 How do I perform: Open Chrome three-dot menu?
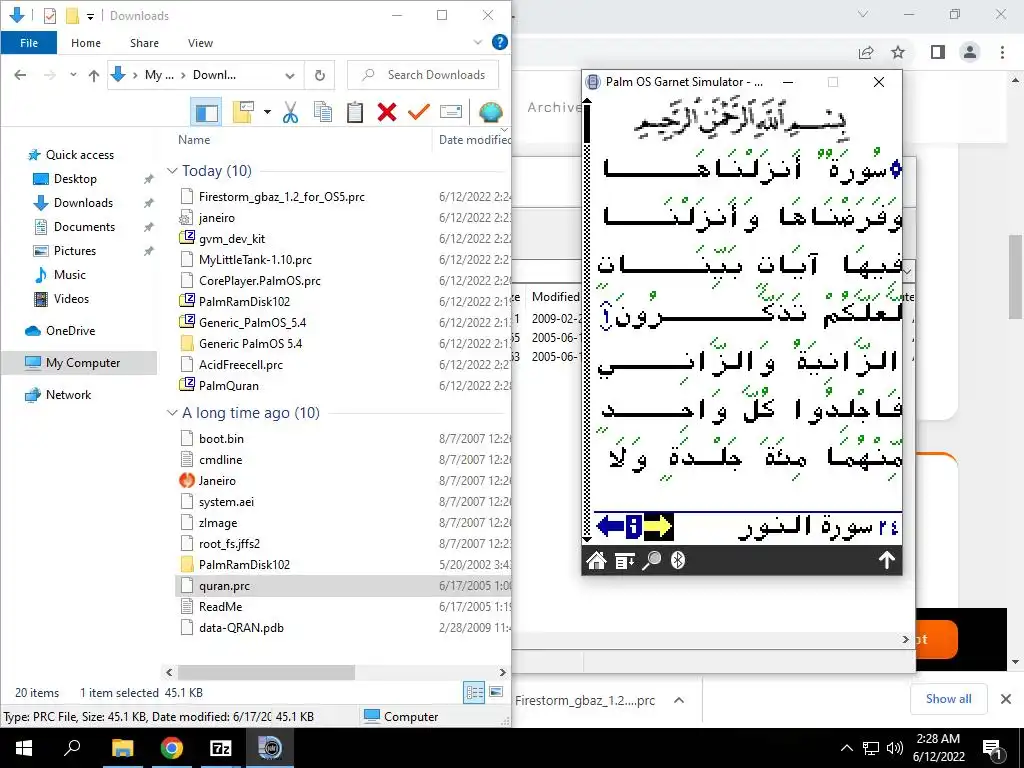click(1002, 52)
